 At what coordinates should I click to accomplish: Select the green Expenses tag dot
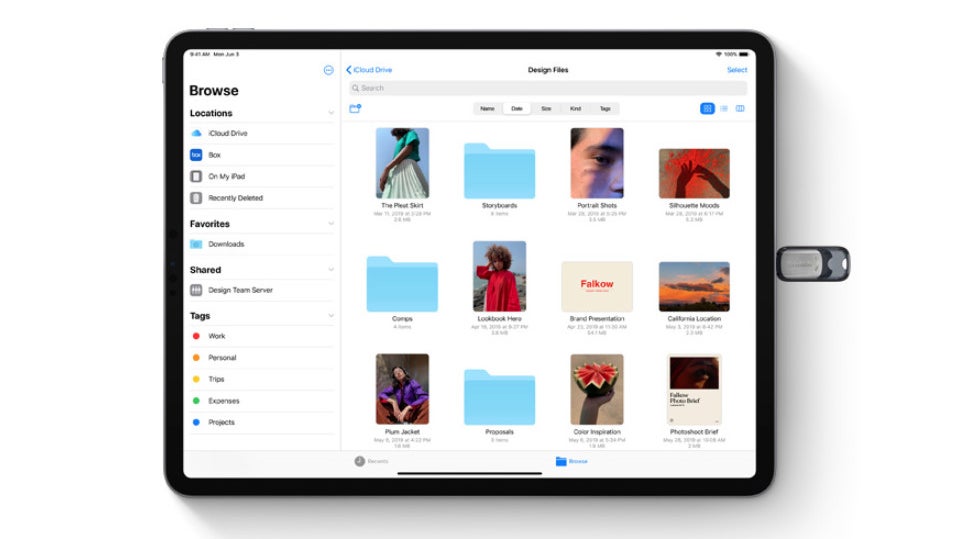196,401
